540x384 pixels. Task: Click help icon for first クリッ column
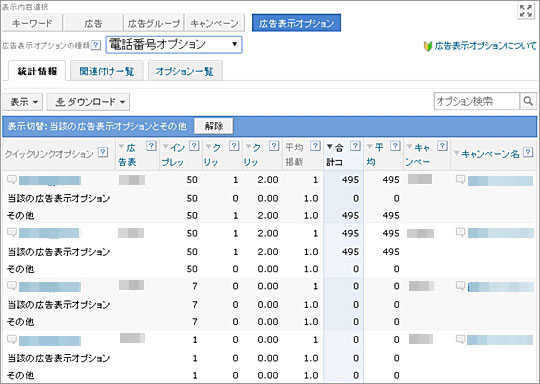click(234, 146)
